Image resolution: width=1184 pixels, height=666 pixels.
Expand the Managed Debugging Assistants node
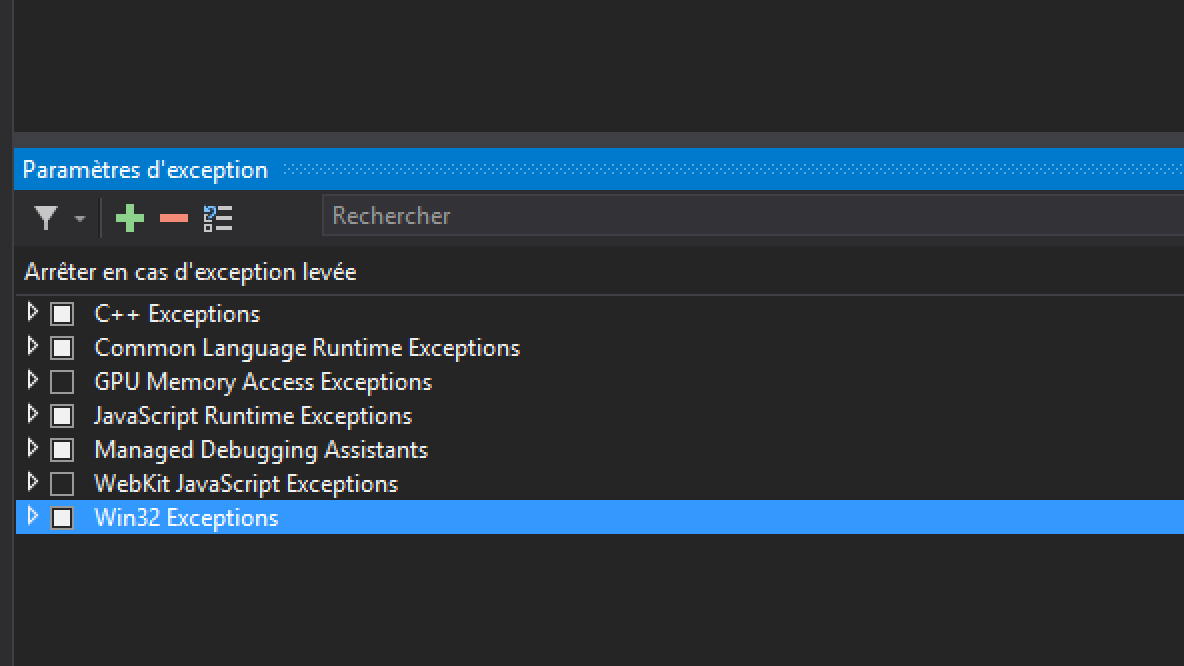pyautogui.click(x=32, y=449)
